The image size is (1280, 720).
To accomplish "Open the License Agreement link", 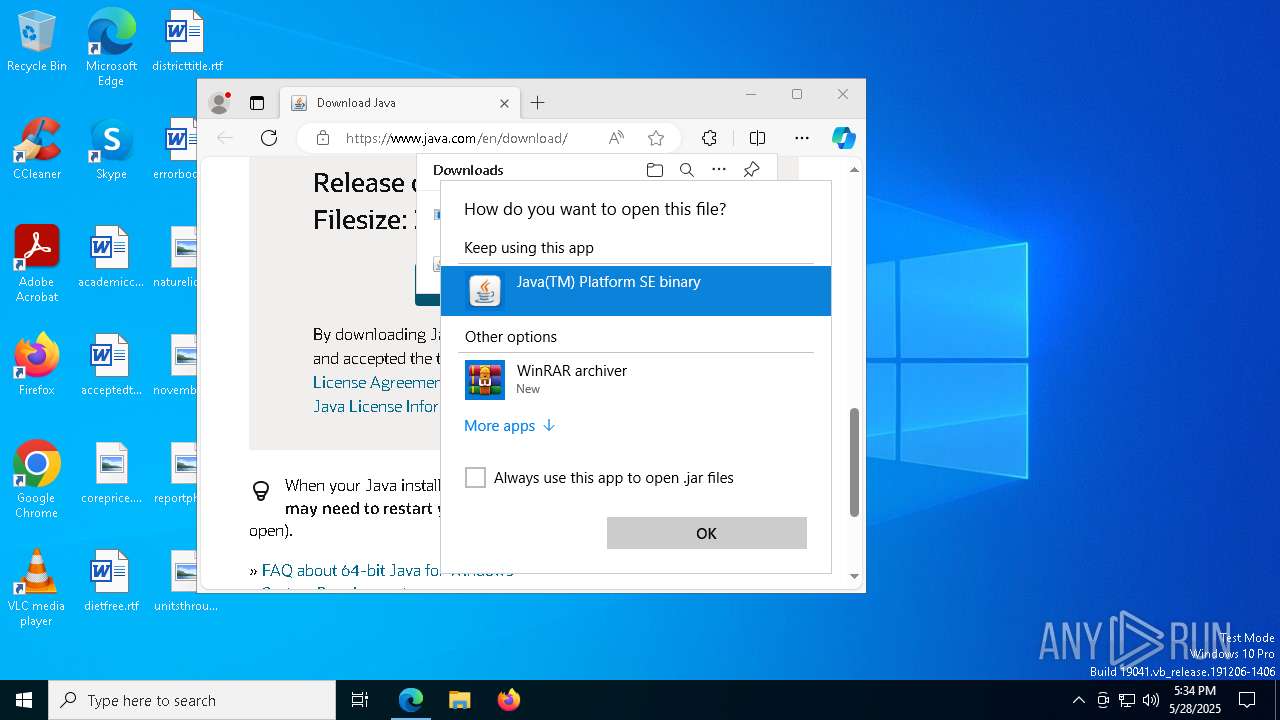I will click(x=376, y=382).
